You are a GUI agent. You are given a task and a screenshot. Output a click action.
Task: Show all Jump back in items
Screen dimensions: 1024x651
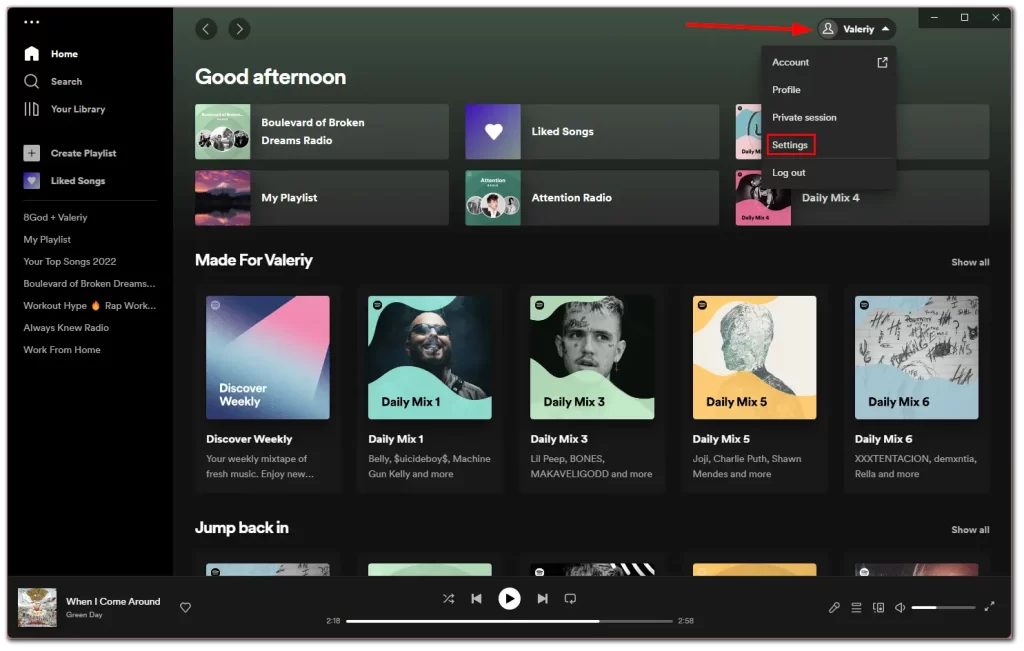click(970, 530)
